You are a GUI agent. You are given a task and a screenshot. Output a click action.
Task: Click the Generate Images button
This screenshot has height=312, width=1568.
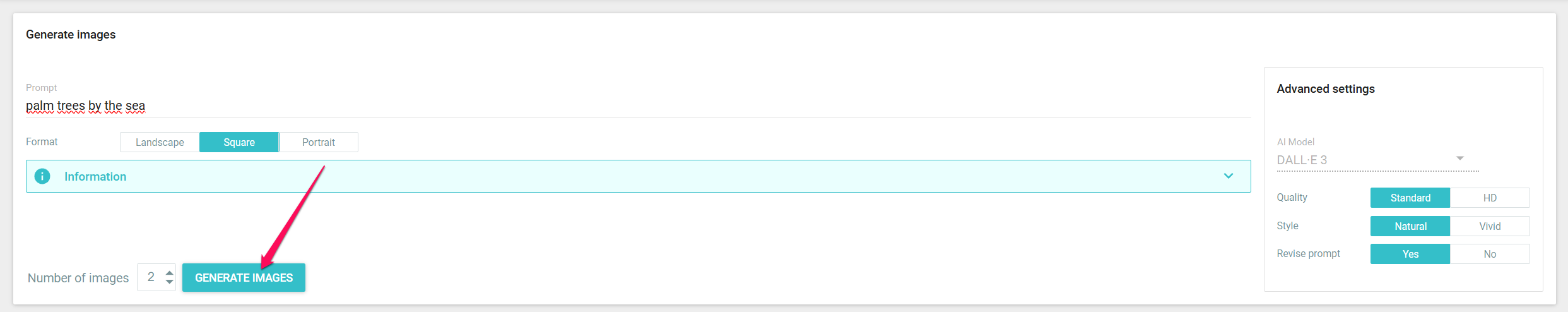[x=244, y=277]
